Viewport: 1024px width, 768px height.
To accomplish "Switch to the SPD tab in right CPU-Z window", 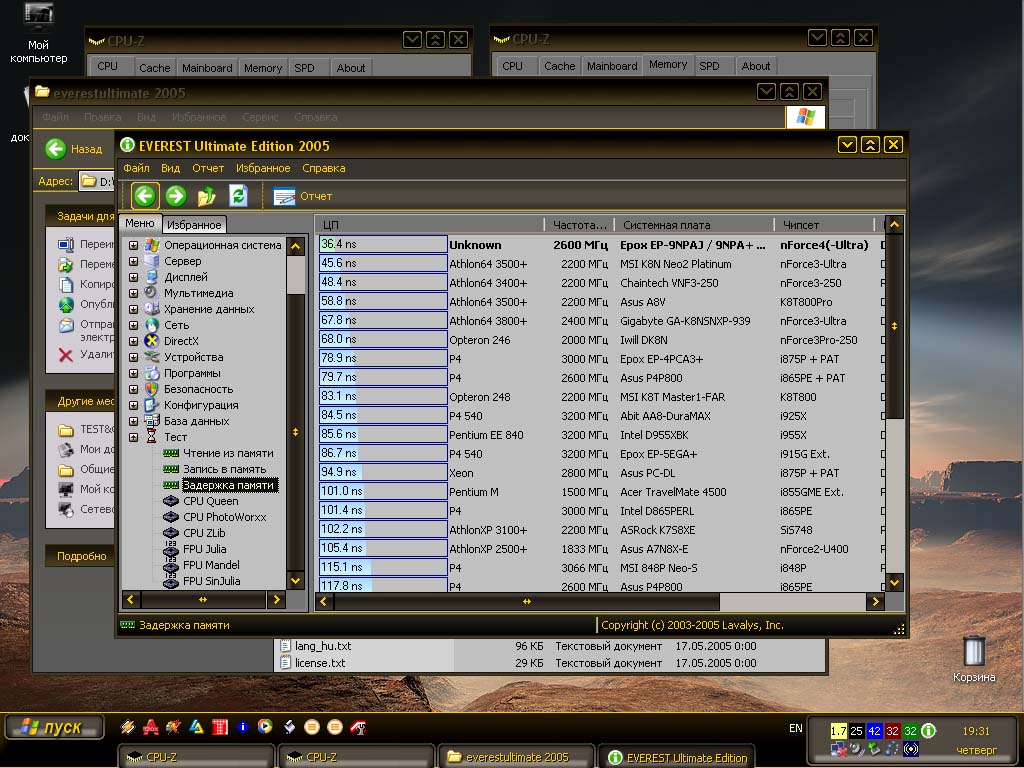I will 709,66.
